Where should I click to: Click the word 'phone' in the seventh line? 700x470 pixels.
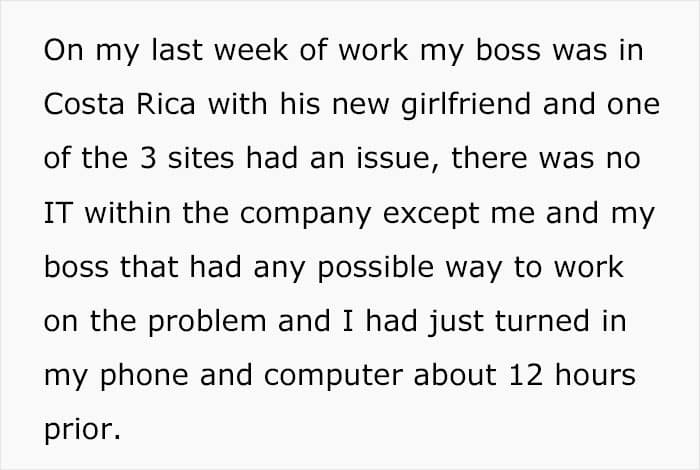(x=144, y=376)
